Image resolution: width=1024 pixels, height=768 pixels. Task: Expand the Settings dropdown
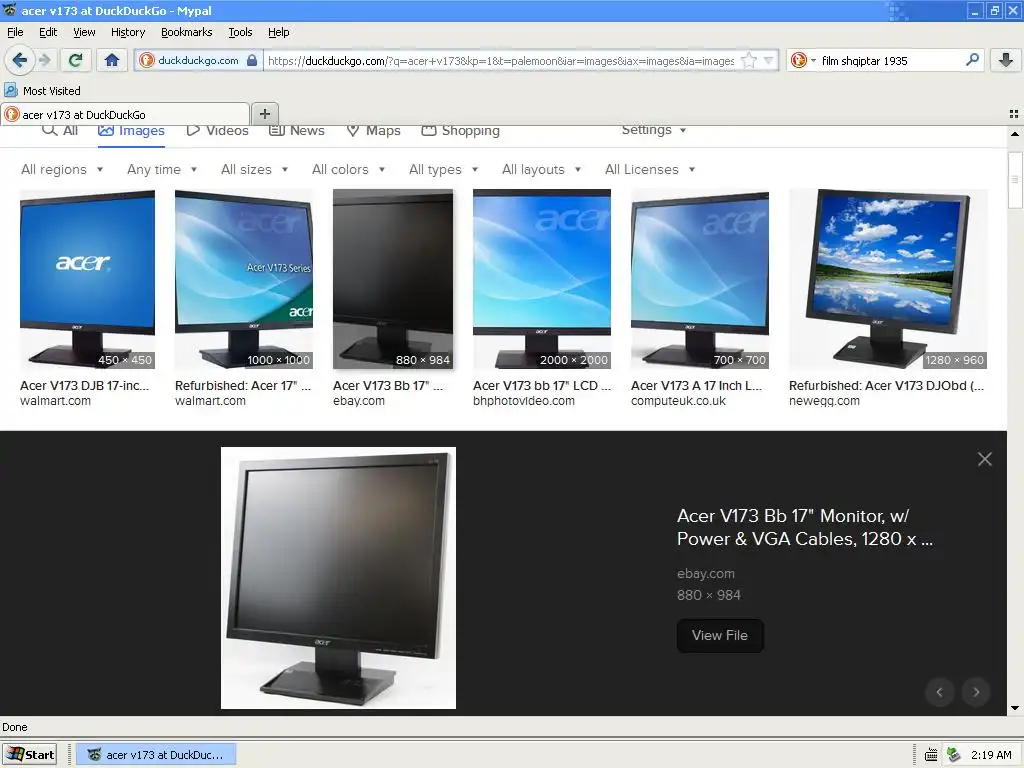coord(654,130)
